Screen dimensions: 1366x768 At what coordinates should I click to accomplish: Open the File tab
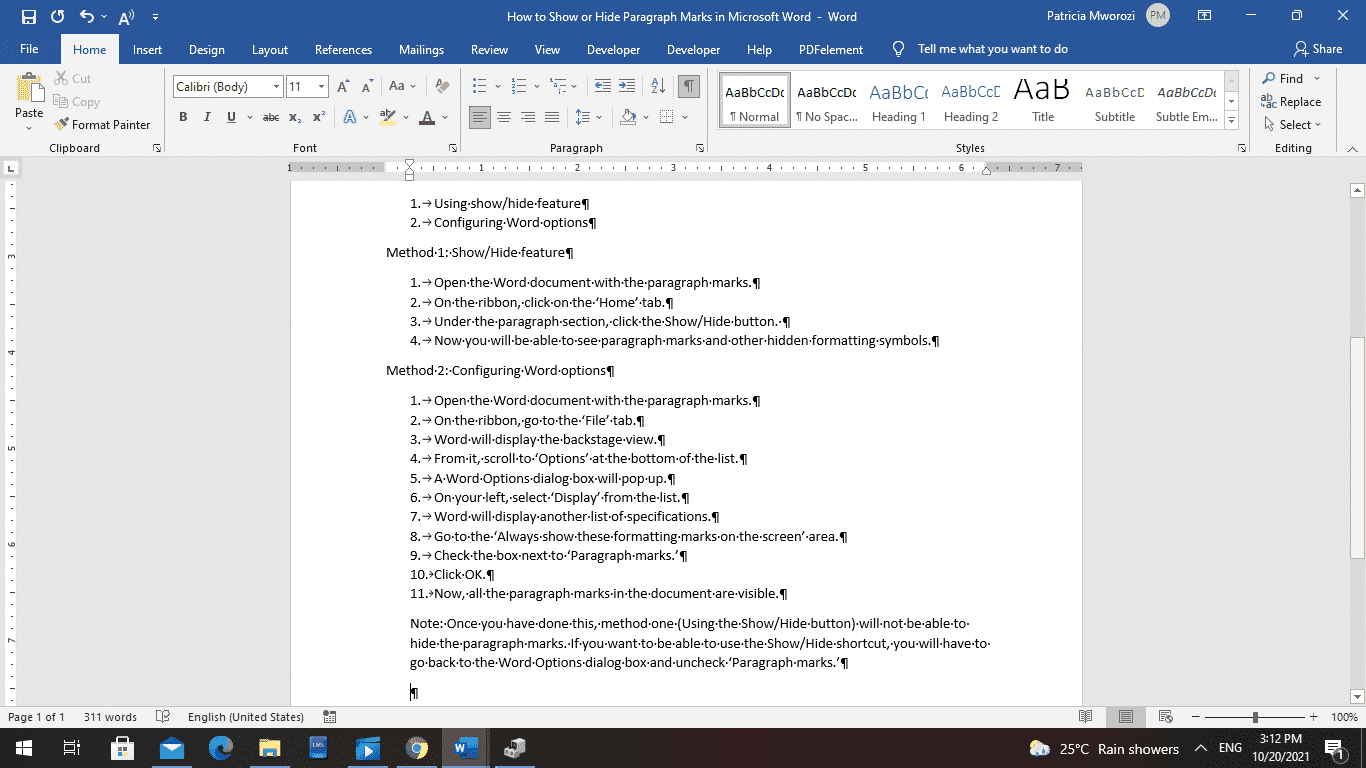[29, 50]
